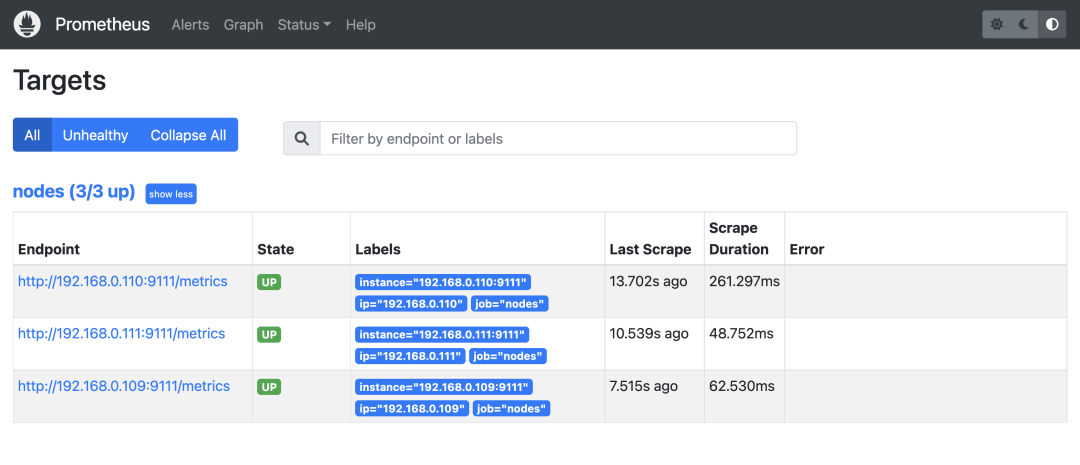Switch to dark theme moon icon
The image size is (1080, 465).
coord(1024,24)
